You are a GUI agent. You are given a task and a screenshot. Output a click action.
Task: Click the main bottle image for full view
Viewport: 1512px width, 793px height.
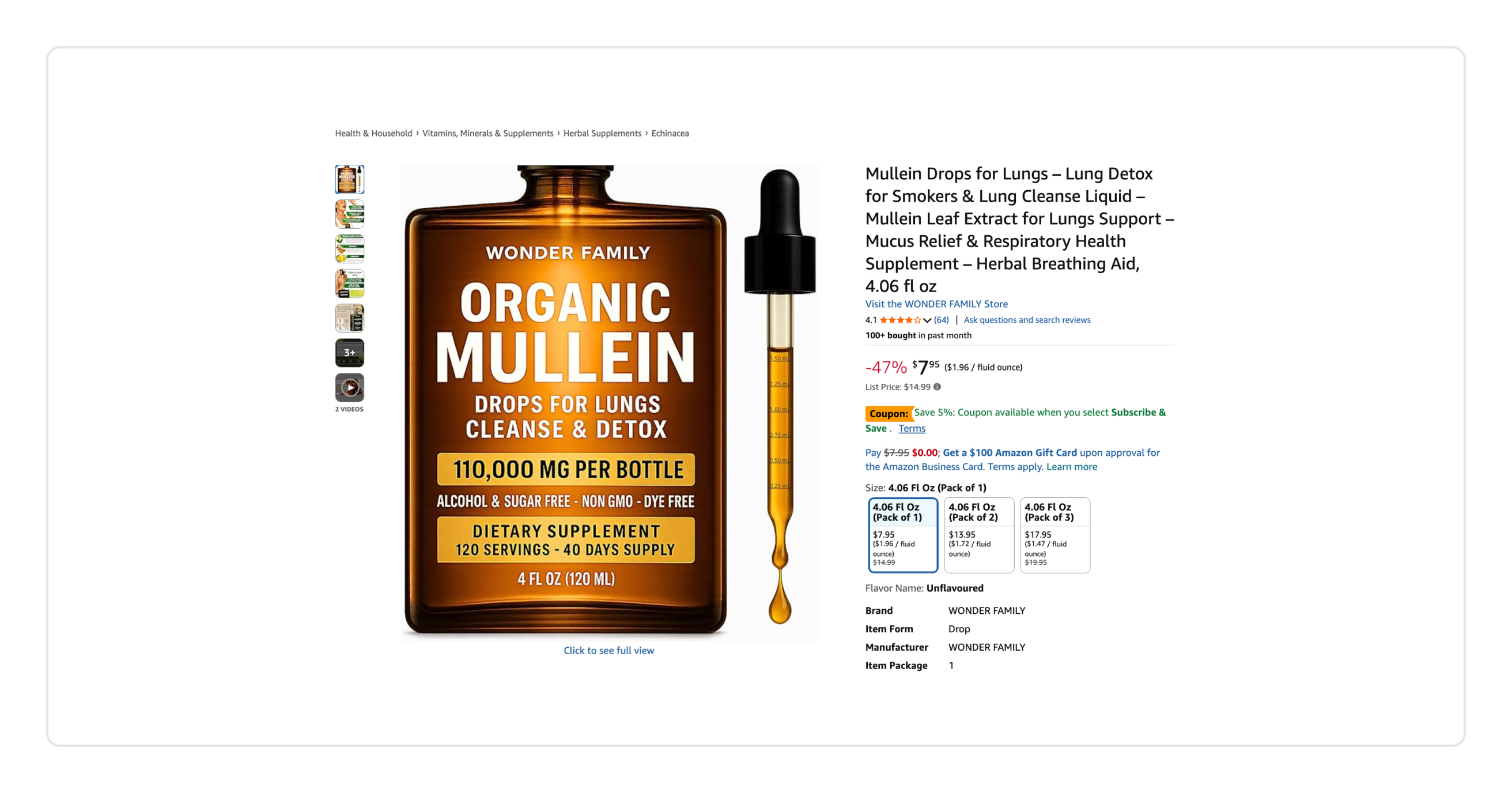(x=608, y=403)
